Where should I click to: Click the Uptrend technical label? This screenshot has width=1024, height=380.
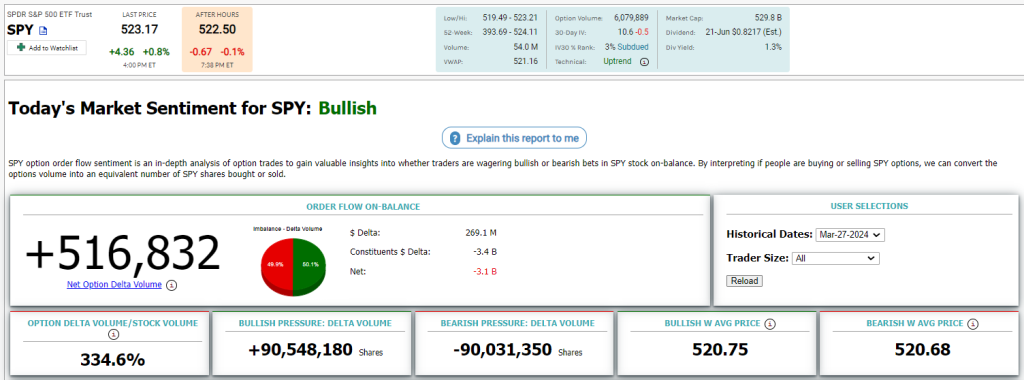tap(617, 61)
